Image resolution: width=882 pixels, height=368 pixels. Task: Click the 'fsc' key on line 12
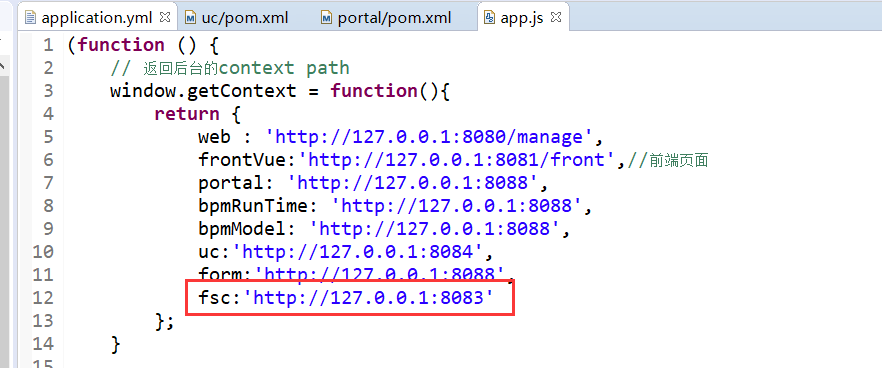coord(214,298)
